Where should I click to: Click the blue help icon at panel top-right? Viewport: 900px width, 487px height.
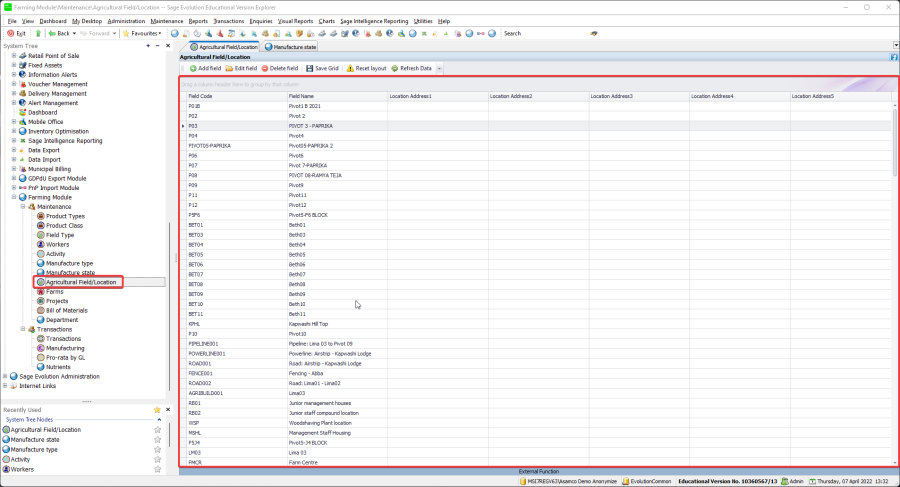tap(893, 57)
